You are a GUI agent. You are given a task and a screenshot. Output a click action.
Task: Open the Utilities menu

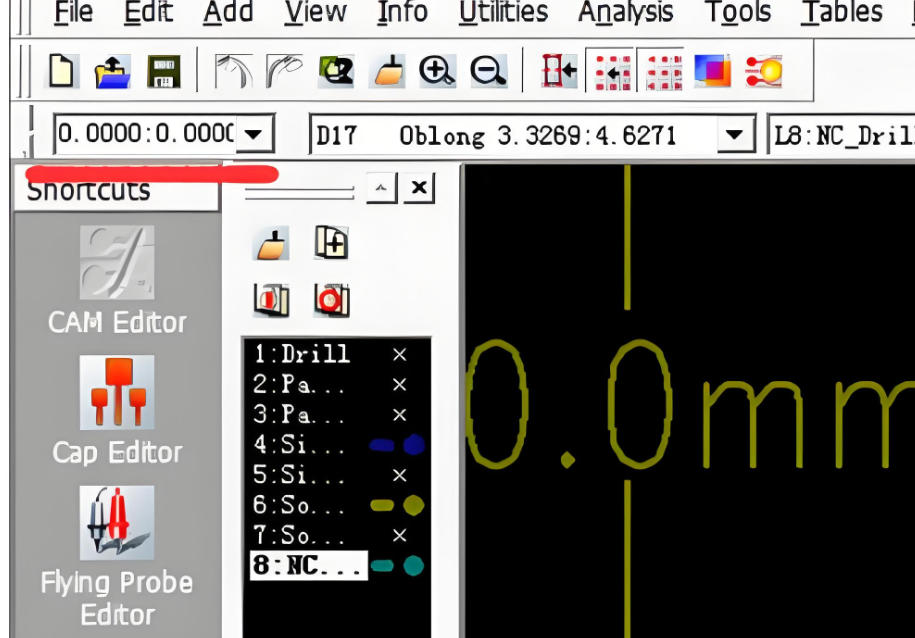click(x=503, y=12)
